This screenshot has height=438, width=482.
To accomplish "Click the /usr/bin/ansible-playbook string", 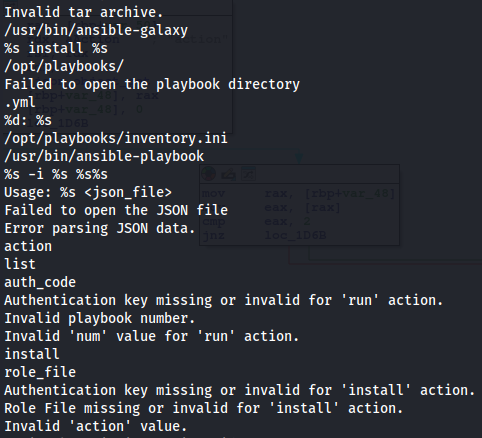I will tap(104, 156).
